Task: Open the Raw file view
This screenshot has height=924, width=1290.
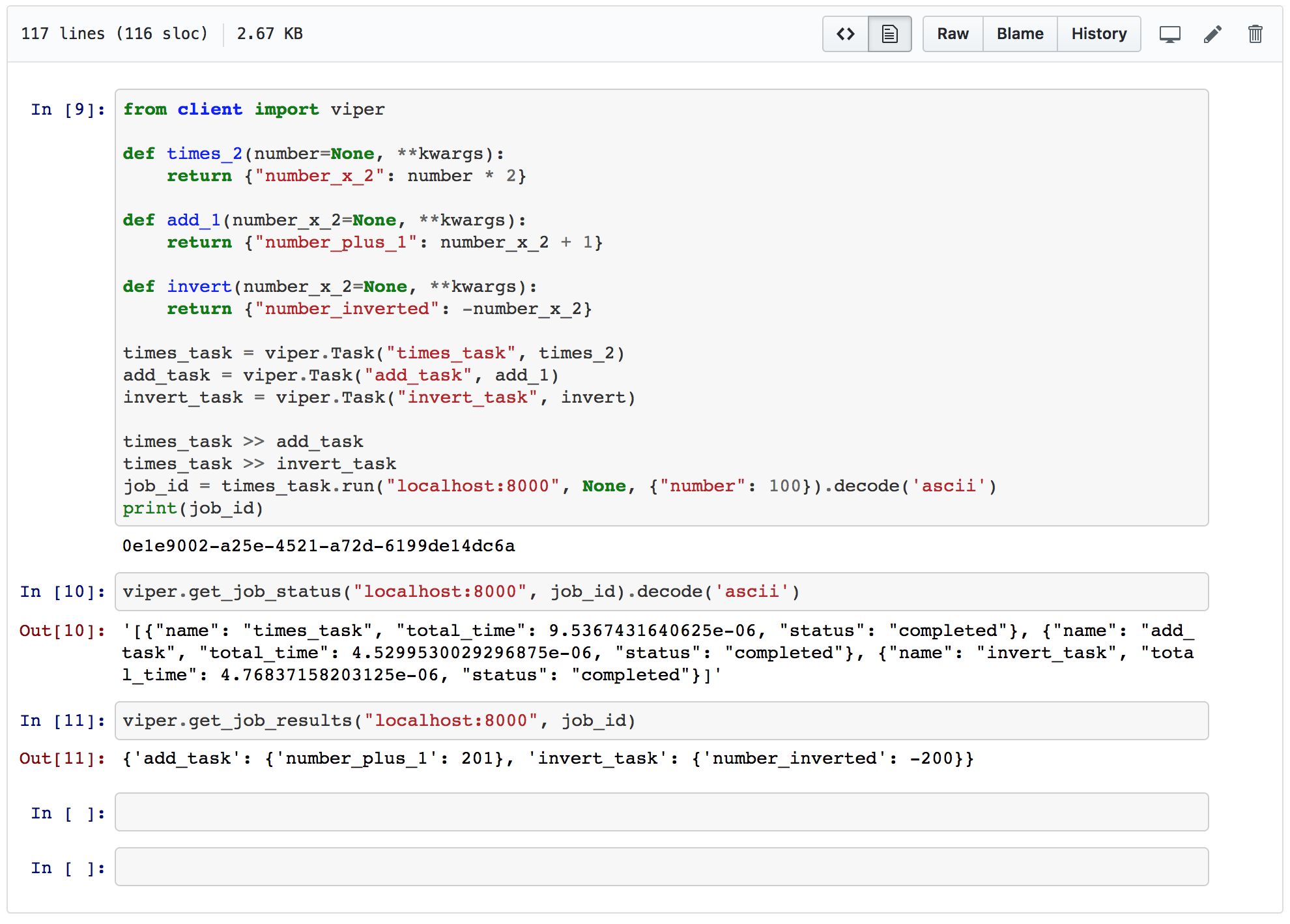Action: [x=953, y=34]
